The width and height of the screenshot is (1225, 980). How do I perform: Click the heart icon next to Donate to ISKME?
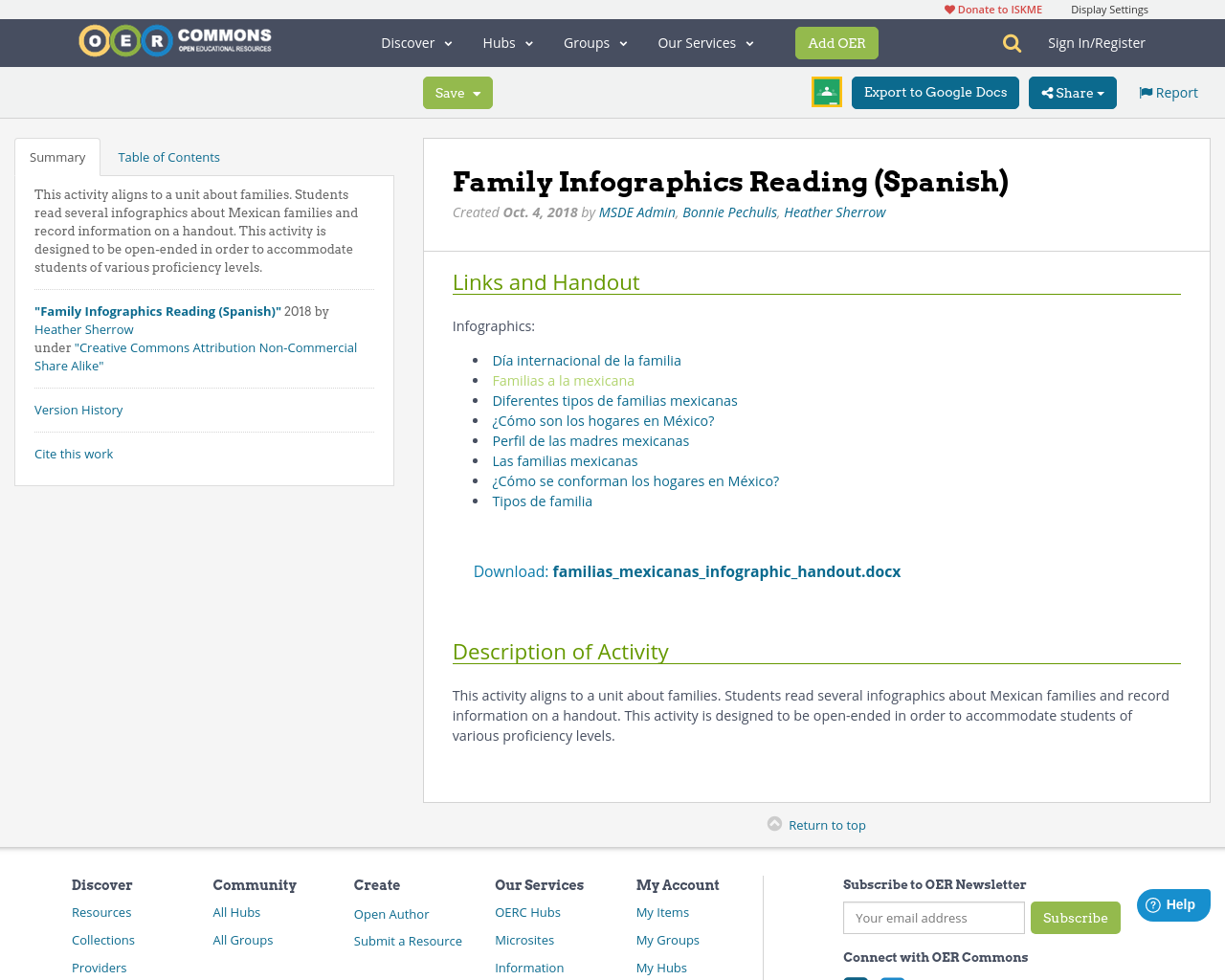pos(948,8)
